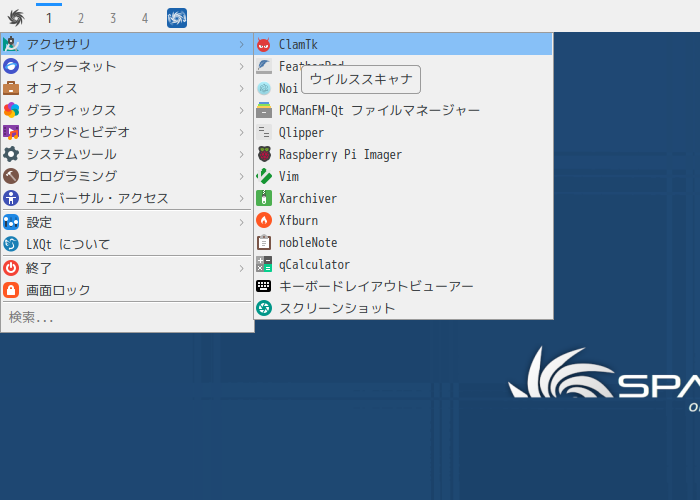The image size is (700, 500).
Task: Open the スクリーンショット entry
Action: [x=403, y=308]
